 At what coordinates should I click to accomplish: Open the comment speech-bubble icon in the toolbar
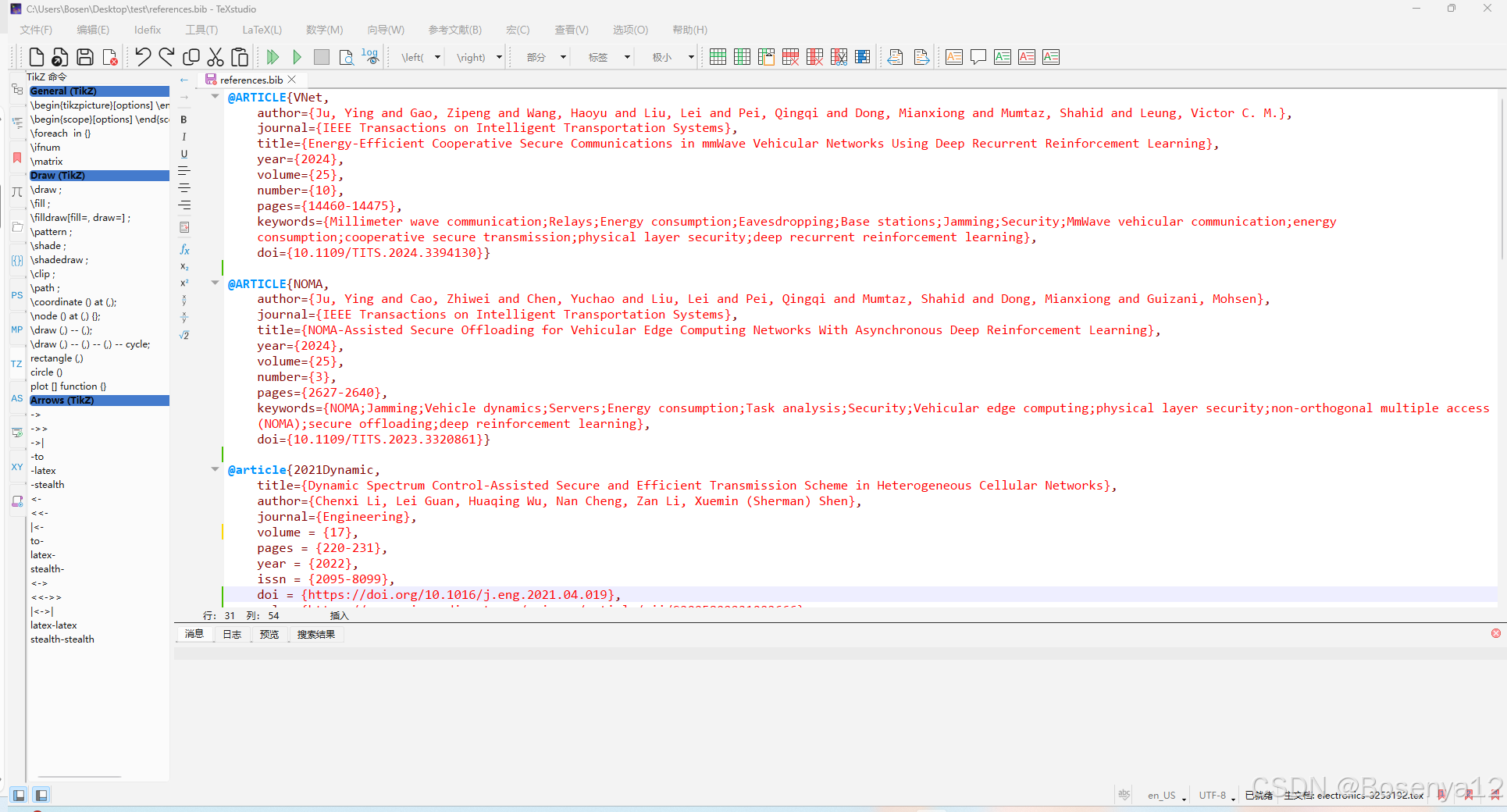978,57
